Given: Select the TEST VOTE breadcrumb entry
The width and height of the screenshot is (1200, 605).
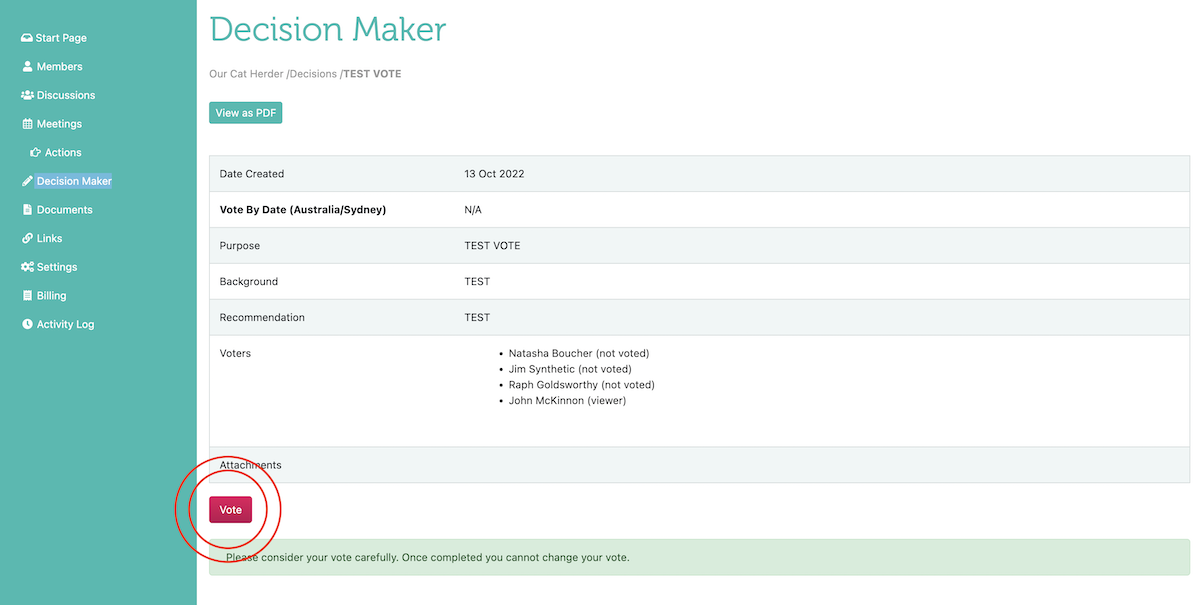Looking at the screenshot, I should tap(371, 73).
